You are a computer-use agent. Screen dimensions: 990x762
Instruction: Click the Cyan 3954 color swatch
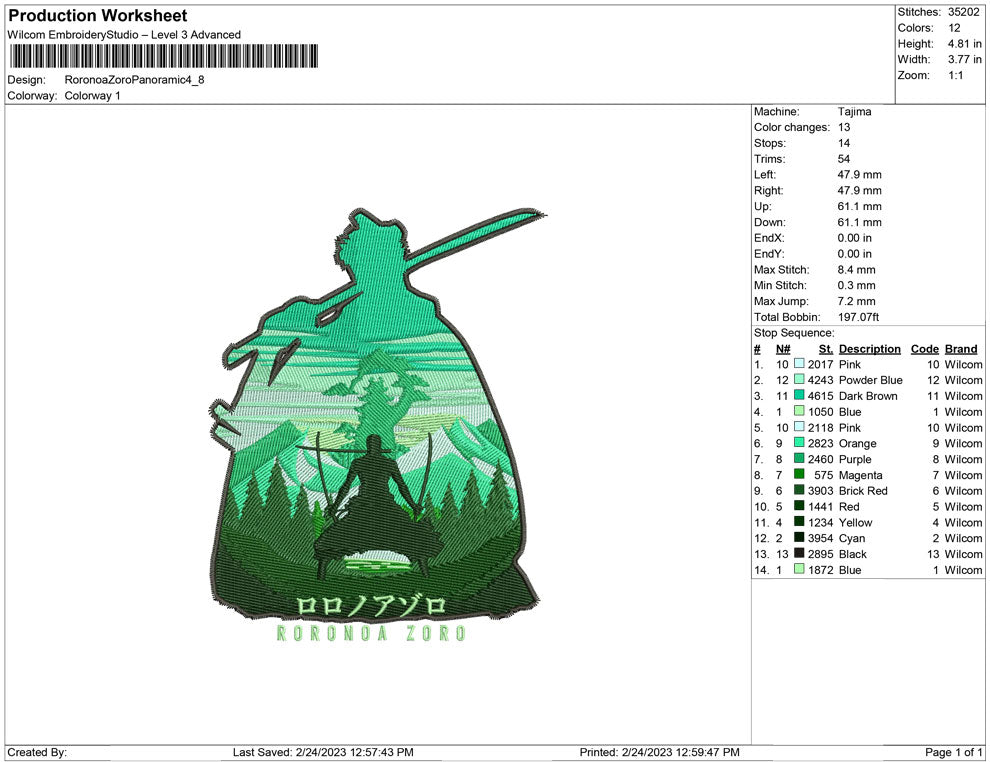[799, 537]
